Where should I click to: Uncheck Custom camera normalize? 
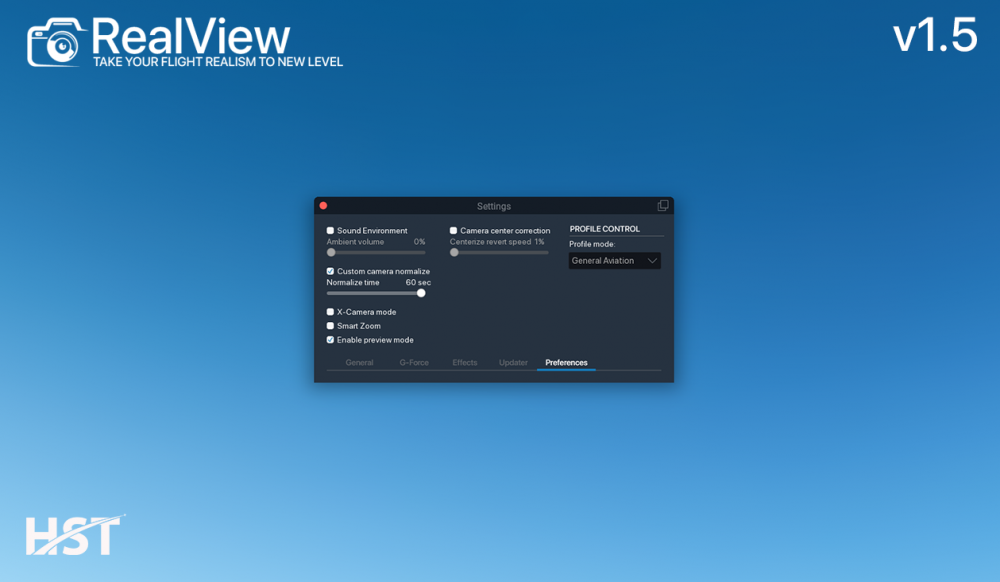point(330,272)
